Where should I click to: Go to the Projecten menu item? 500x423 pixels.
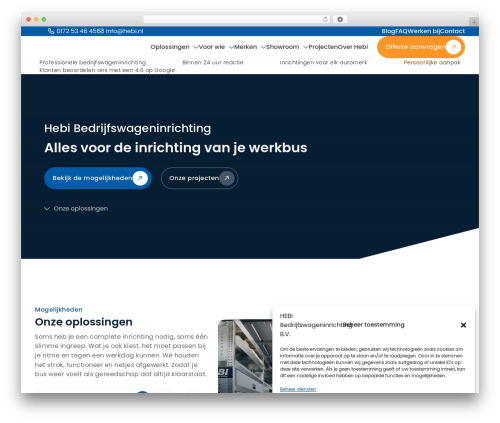(x=323, y=47)
